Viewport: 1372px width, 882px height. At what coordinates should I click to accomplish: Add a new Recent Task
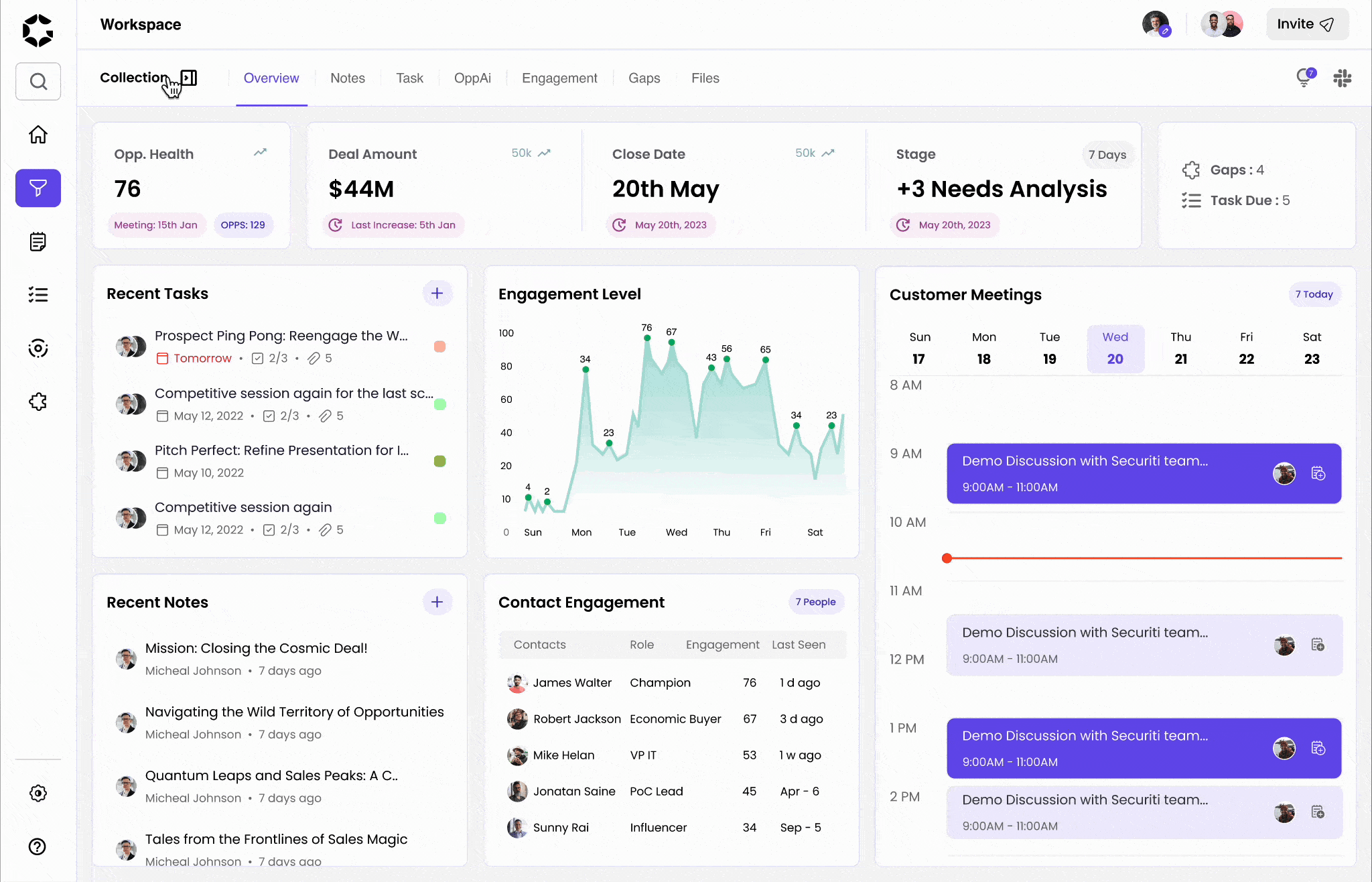click(437, 294)
